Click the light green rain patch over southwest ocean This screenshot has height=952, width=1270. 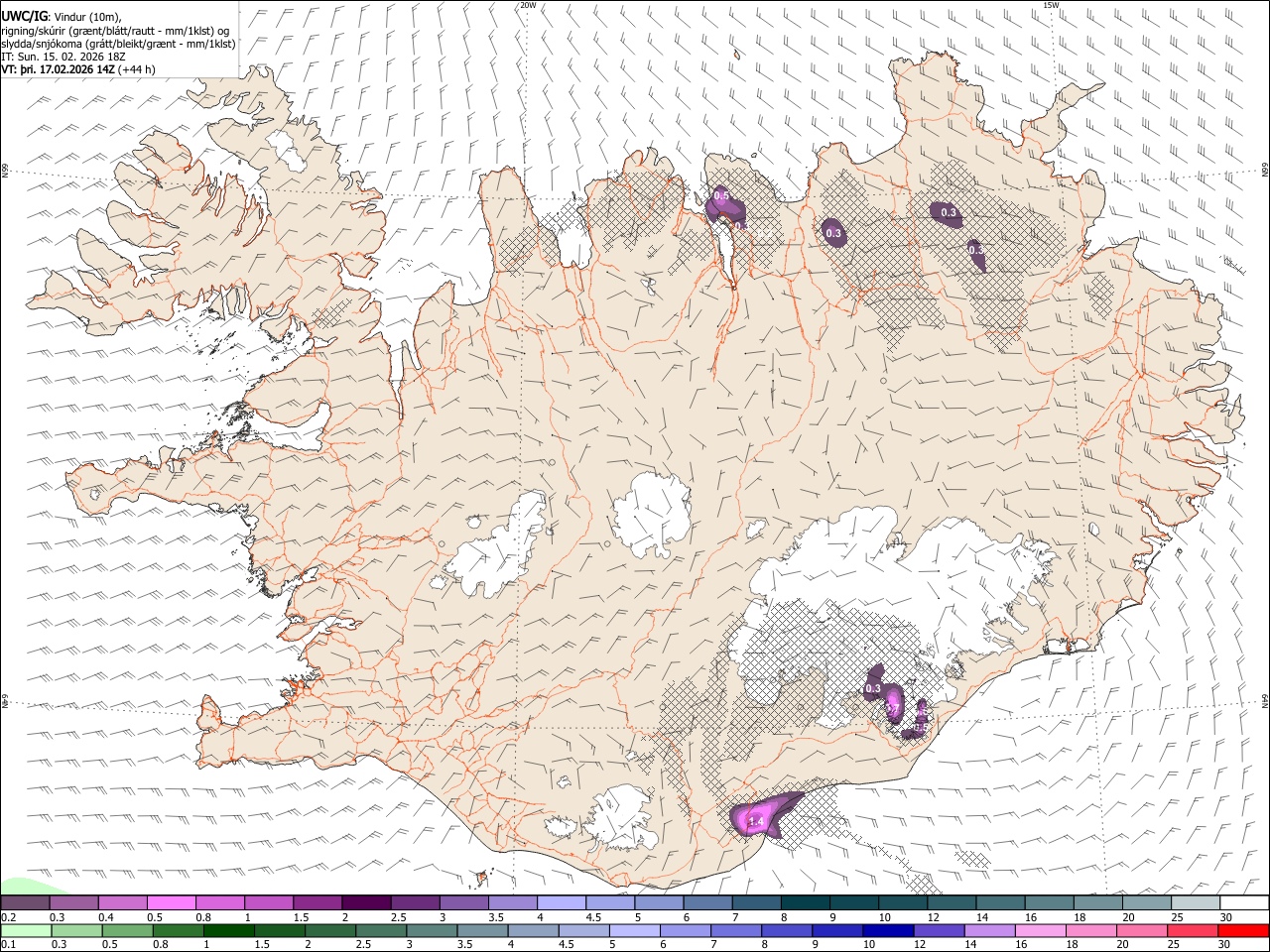pyautogui.click(x=28, y=887)
